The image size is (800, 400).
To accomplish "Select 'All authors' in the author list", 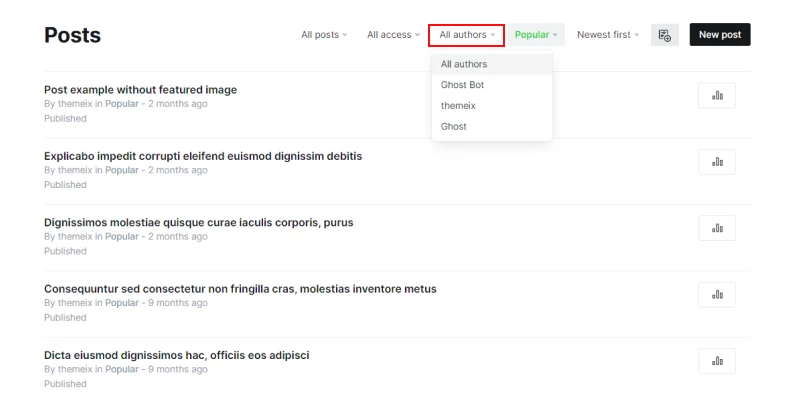I will [464, 64].
